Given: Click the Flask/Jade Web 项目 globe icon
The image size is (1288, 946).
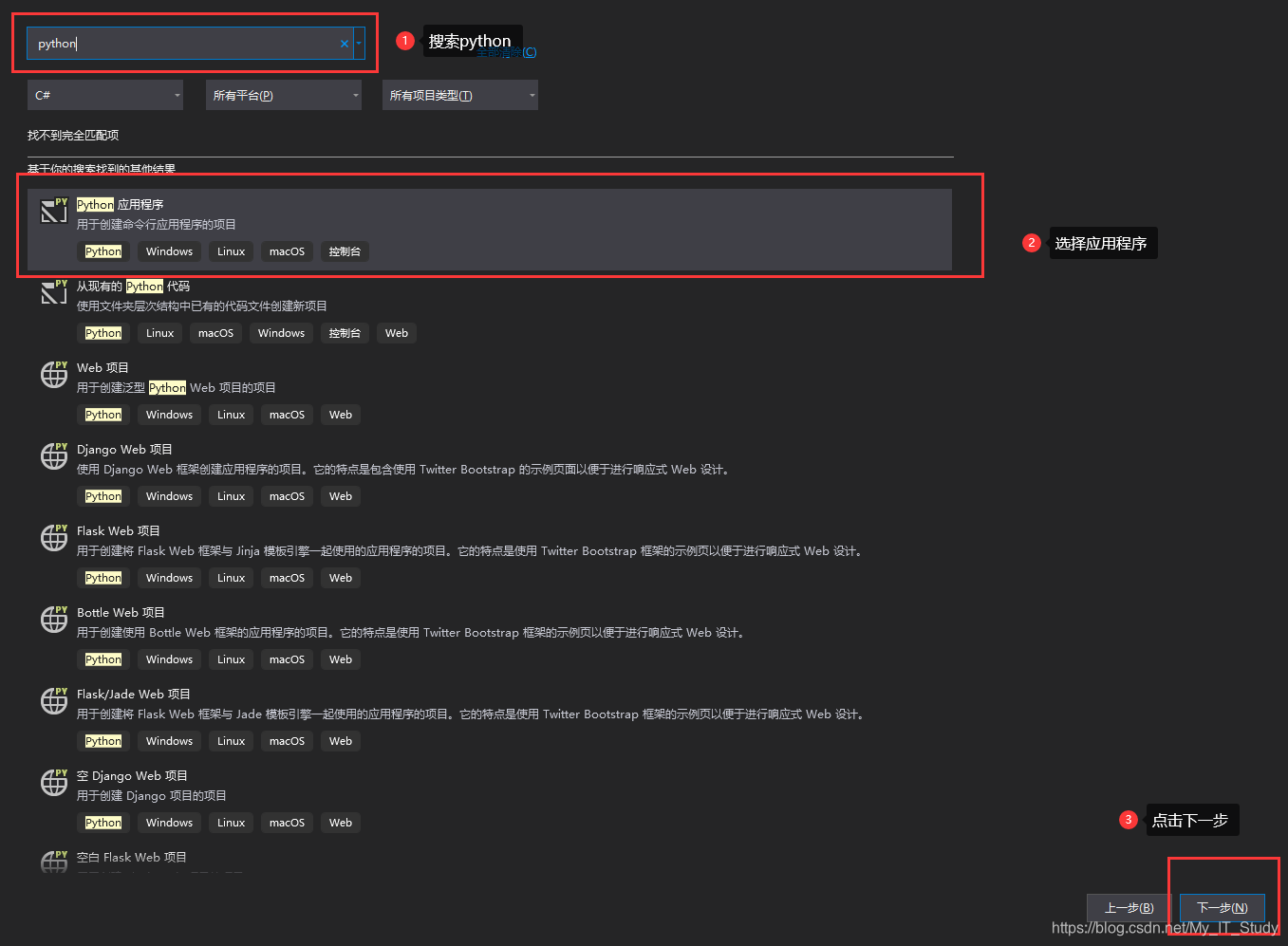Looking at the screenshot, I should pyautogui.click(x=54, y=700).
